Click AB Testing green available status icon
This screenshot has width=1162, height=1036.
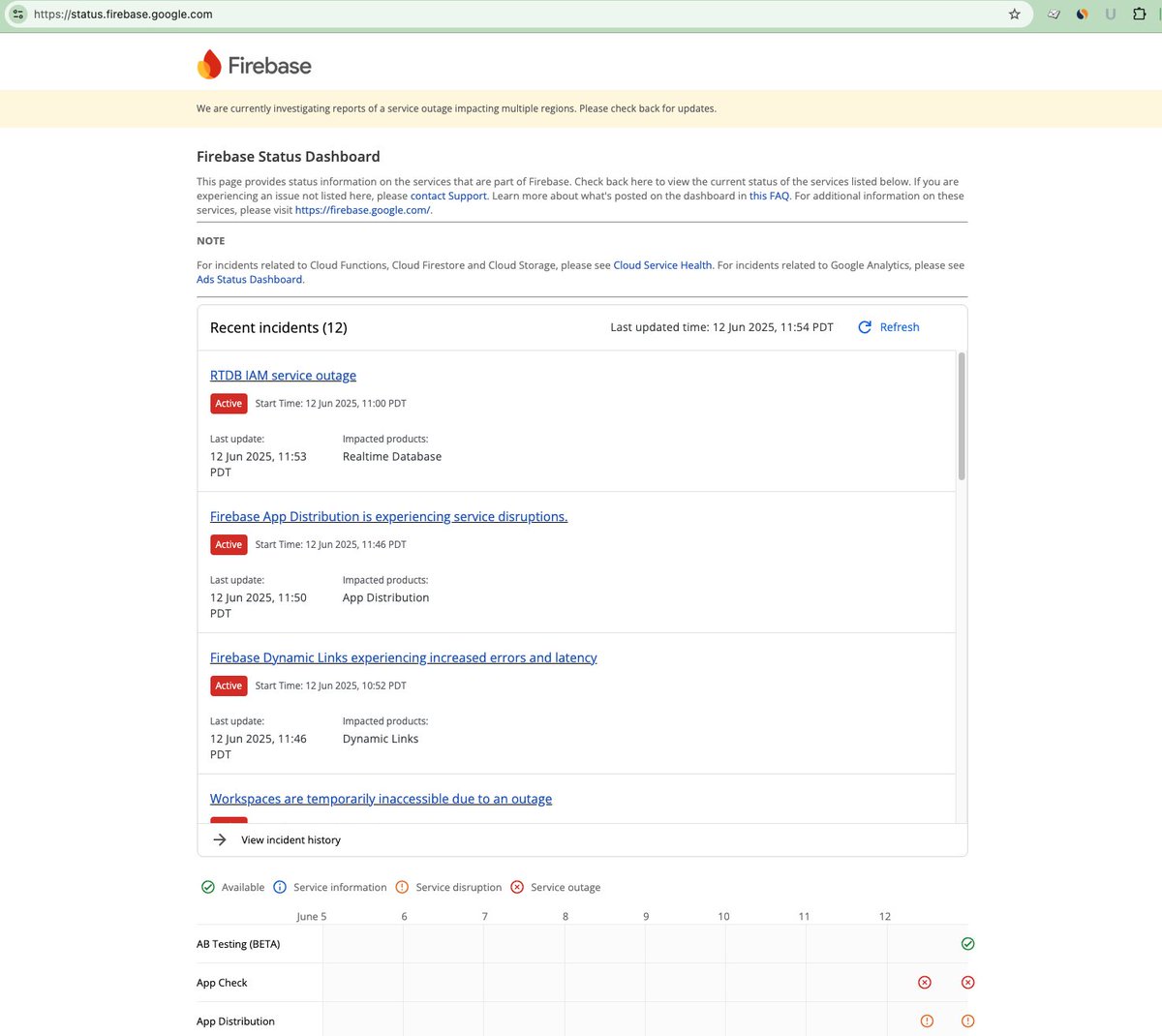click(x=967, y=944)
